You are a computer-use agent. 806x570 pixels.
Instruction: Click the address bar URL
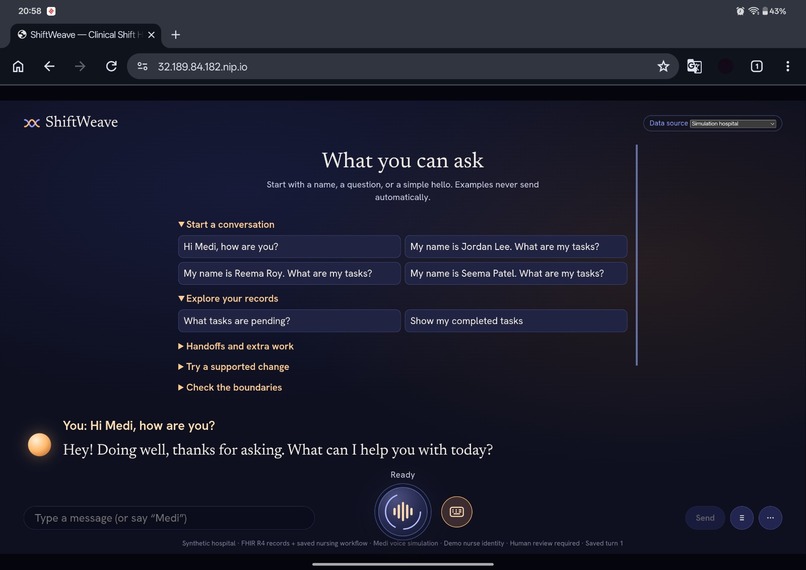click(203, 67)
